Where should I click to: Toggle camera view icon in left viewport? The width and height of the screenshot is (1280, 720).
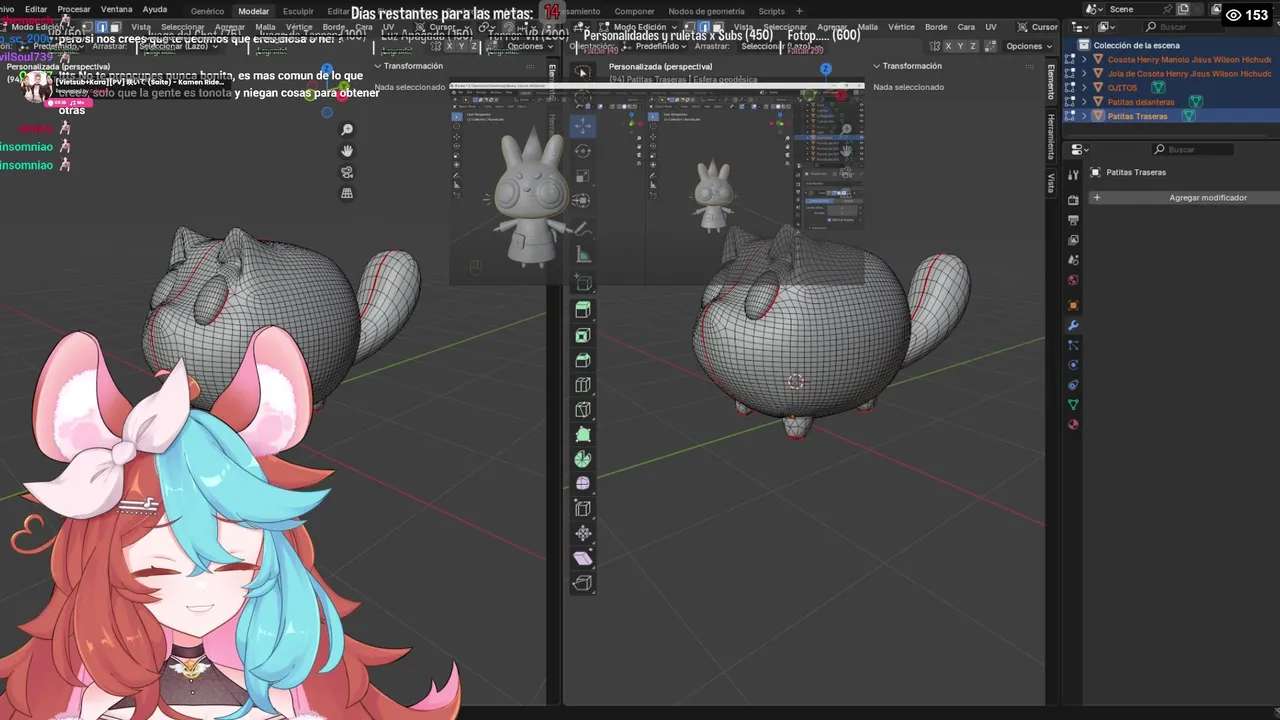coord(347,172)
